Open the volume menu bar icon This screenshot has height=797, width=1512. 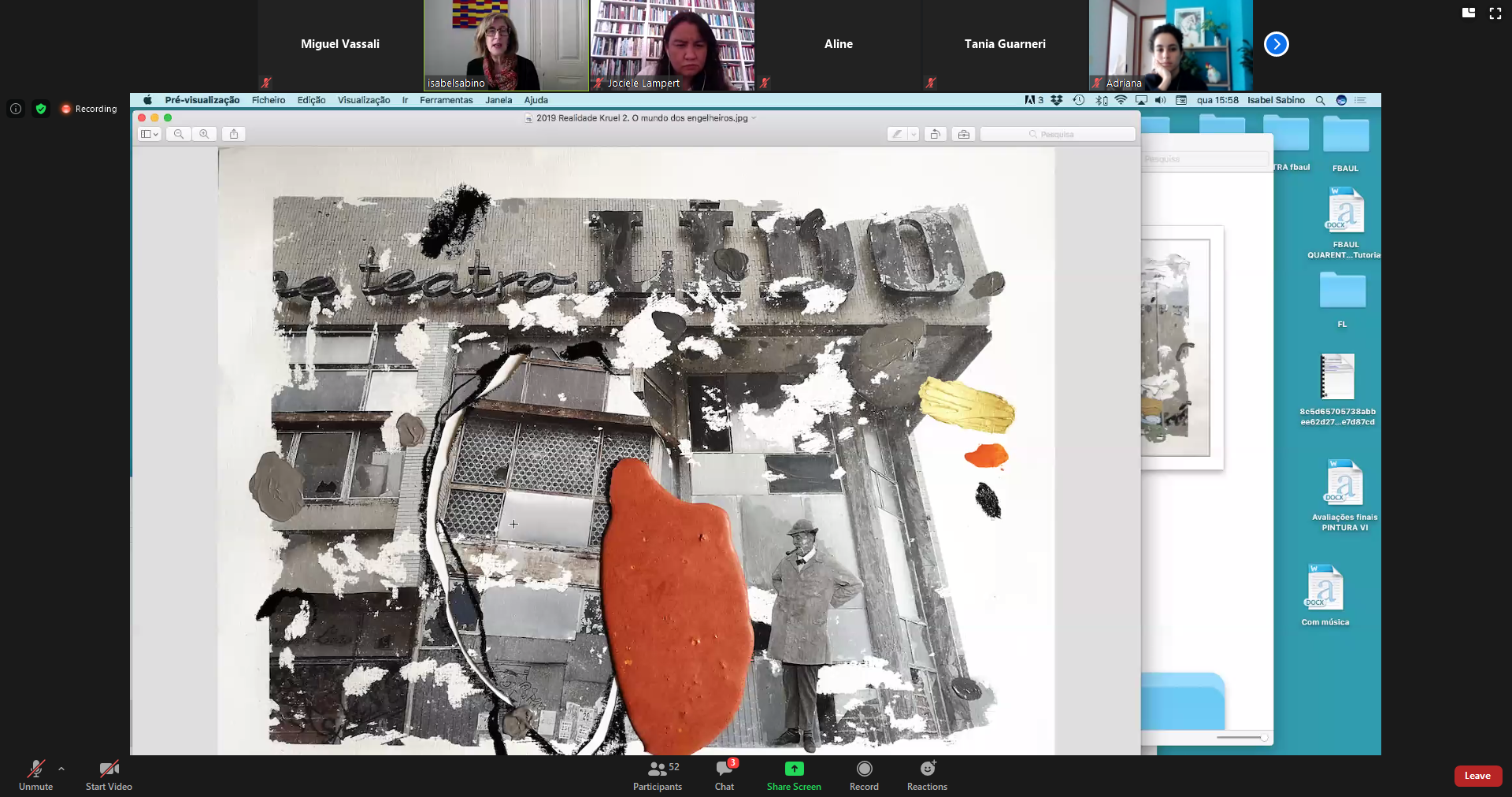pyautogui.click(x=1161, y=100)
